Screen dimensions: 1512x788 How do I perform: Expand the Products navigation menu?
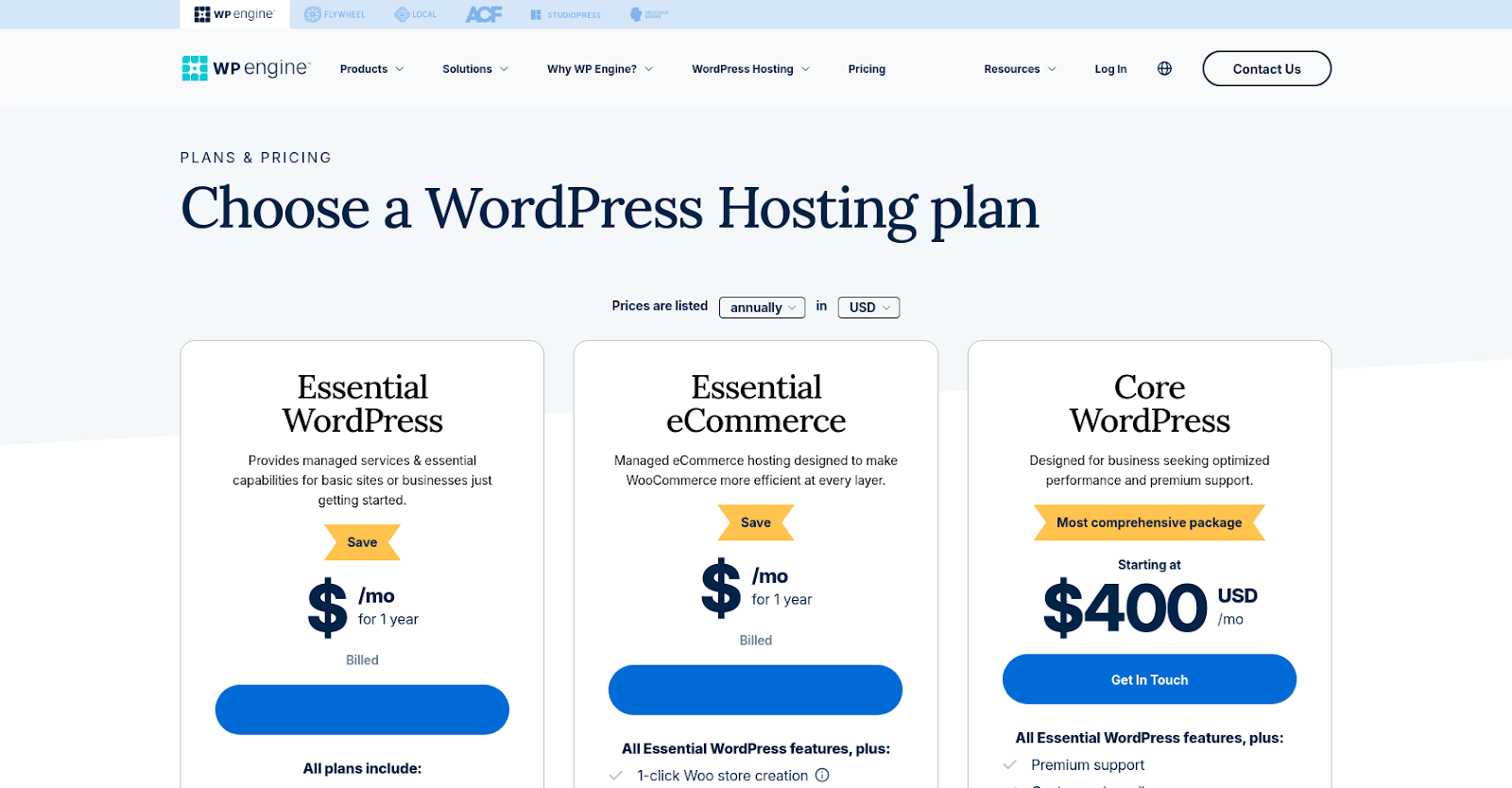point(372,69)
